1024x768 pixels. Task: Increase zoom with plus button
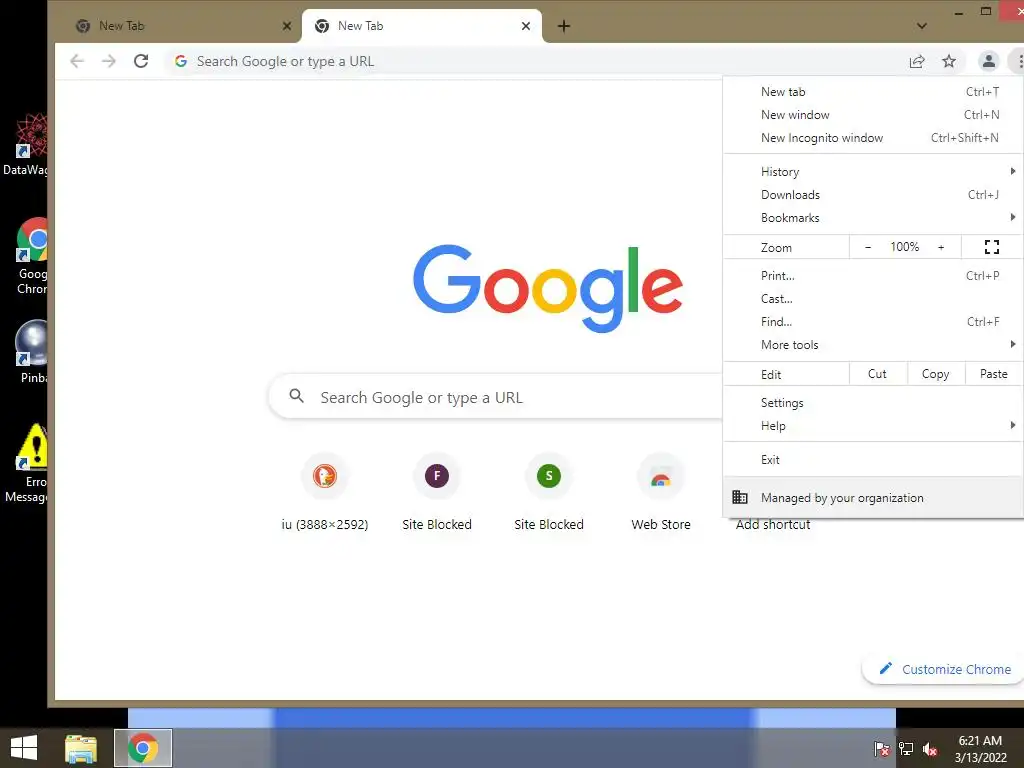click(941, 247)
